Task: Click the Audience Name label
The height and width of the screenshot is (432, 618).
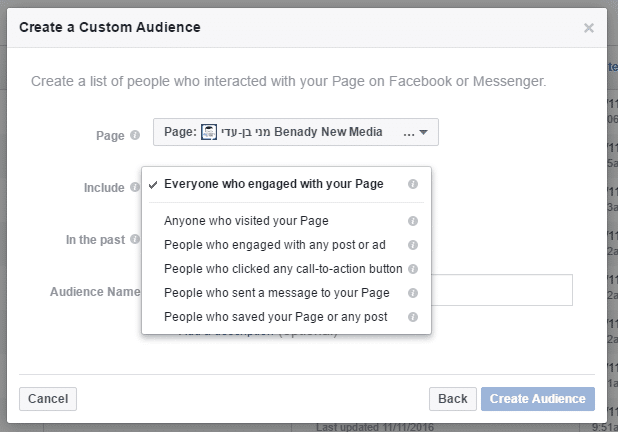Action: coord(95,292)
